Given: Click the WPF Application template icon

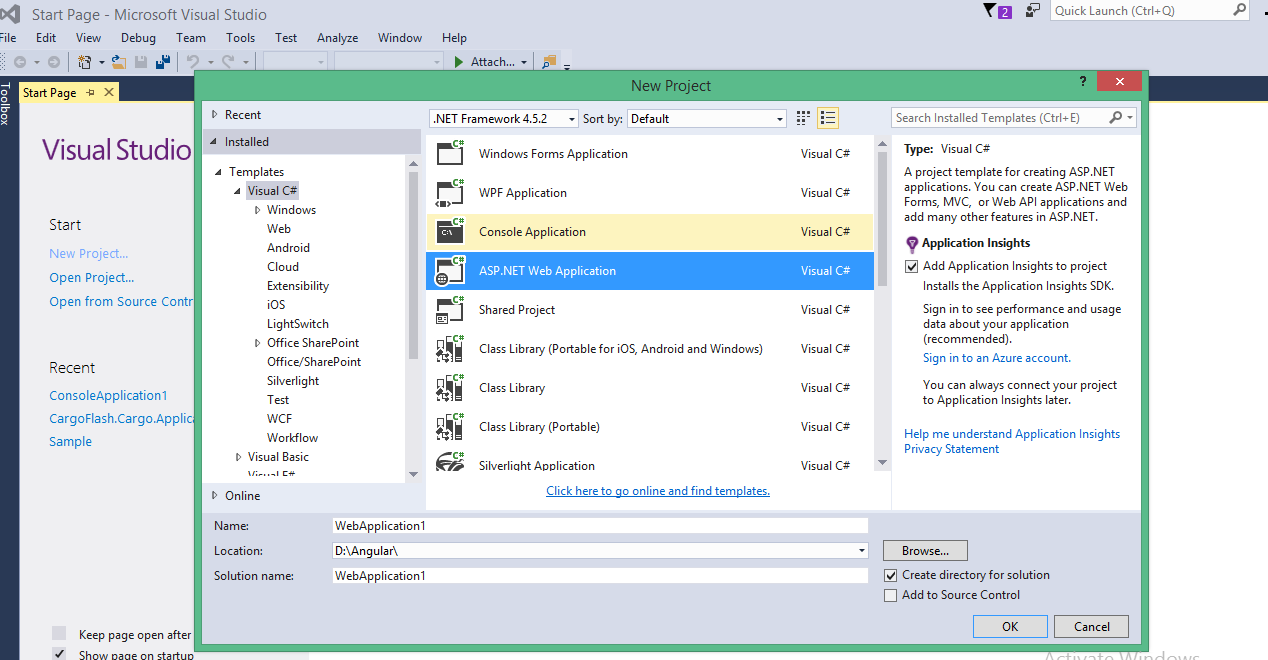Looking at the screenshot, I should (x=451, y=192).
